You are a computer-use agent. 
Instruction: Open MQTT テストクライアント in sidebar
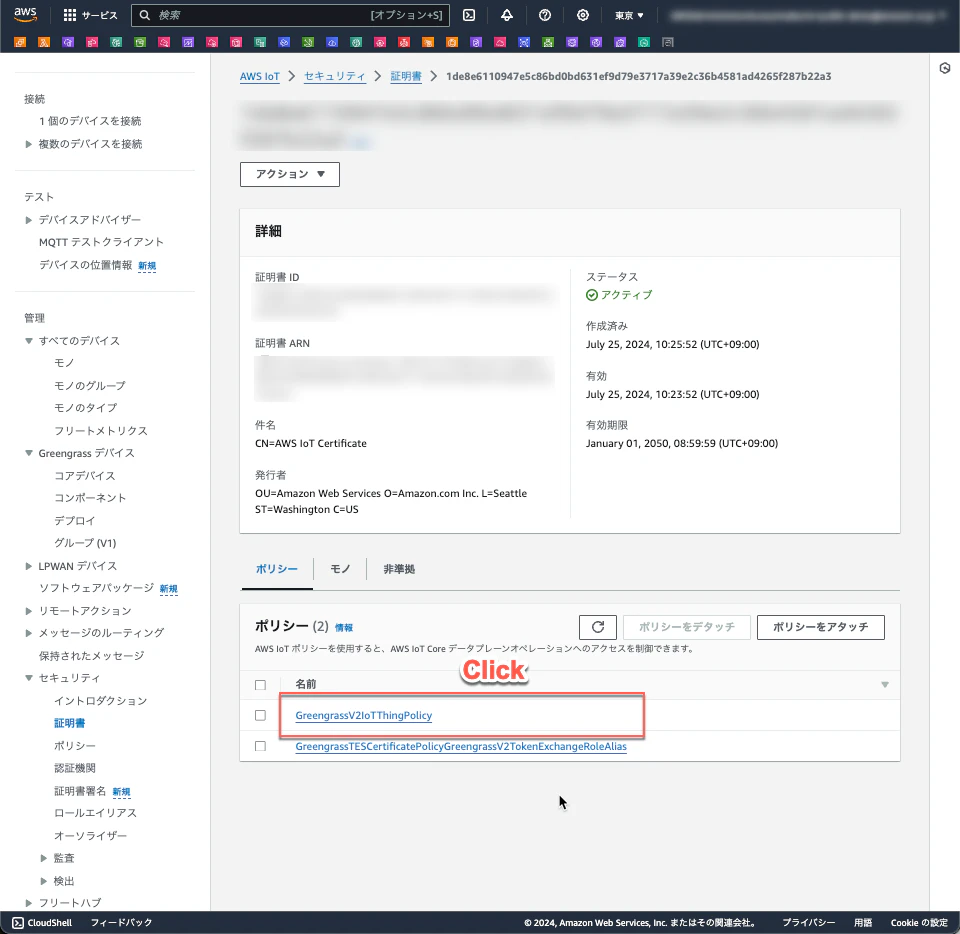[101, 242]
